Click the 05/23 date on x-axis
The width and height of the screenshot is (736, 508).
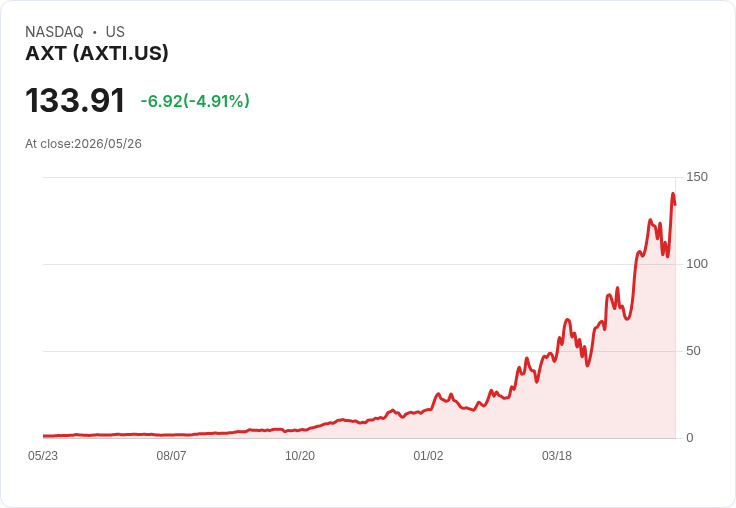43,456
